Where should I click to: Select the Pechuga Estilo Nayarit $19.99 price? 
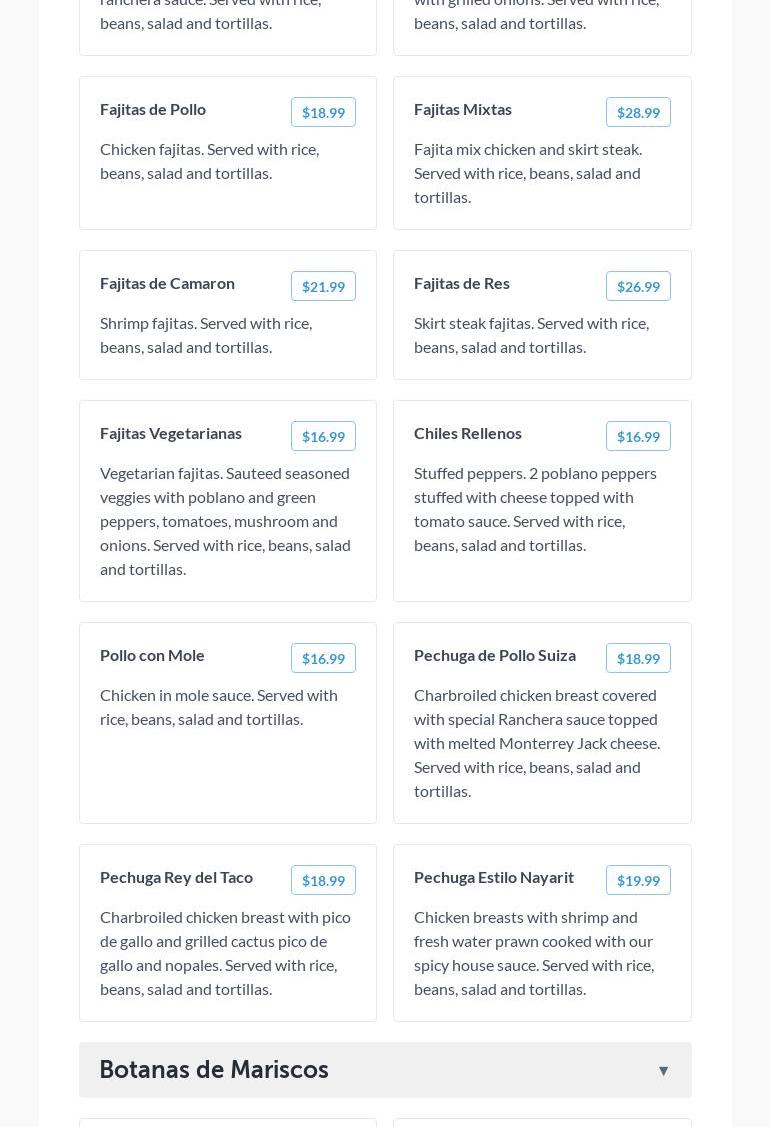pyautogui.click(x=638, y=880)
